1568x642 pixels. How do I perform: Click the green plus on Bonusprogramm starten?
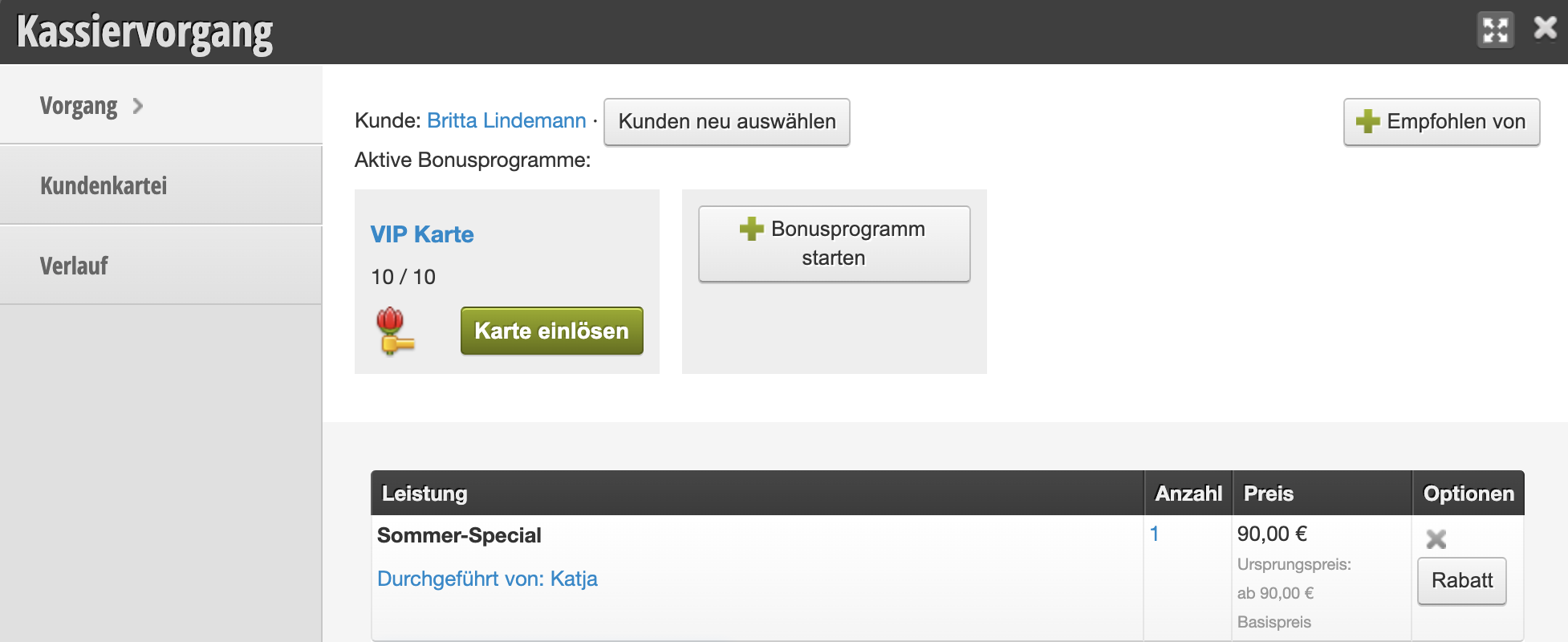click(x=752, y=229)
